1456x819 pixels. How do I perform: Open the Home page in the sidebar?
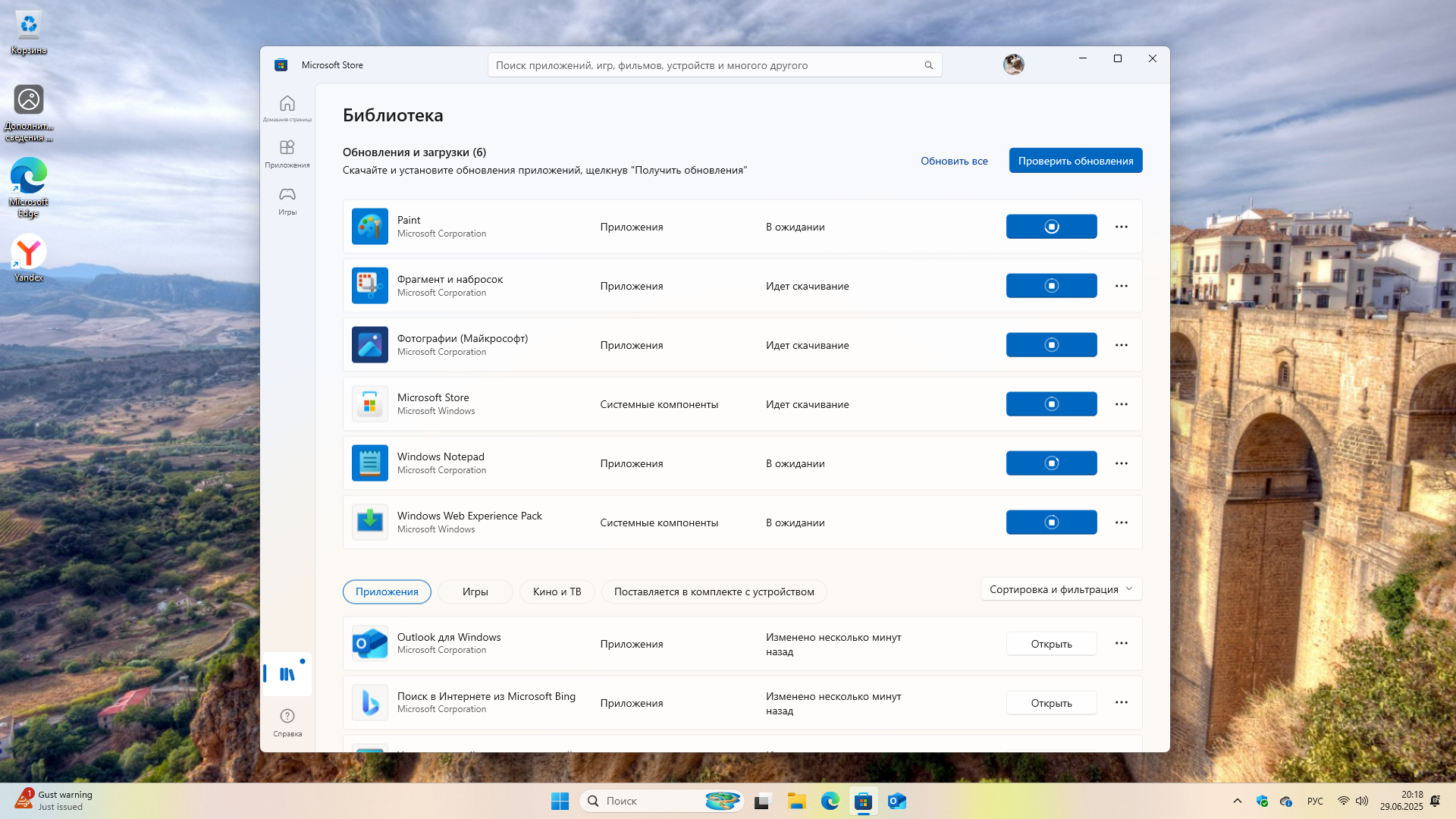click(x=287, y=107)
